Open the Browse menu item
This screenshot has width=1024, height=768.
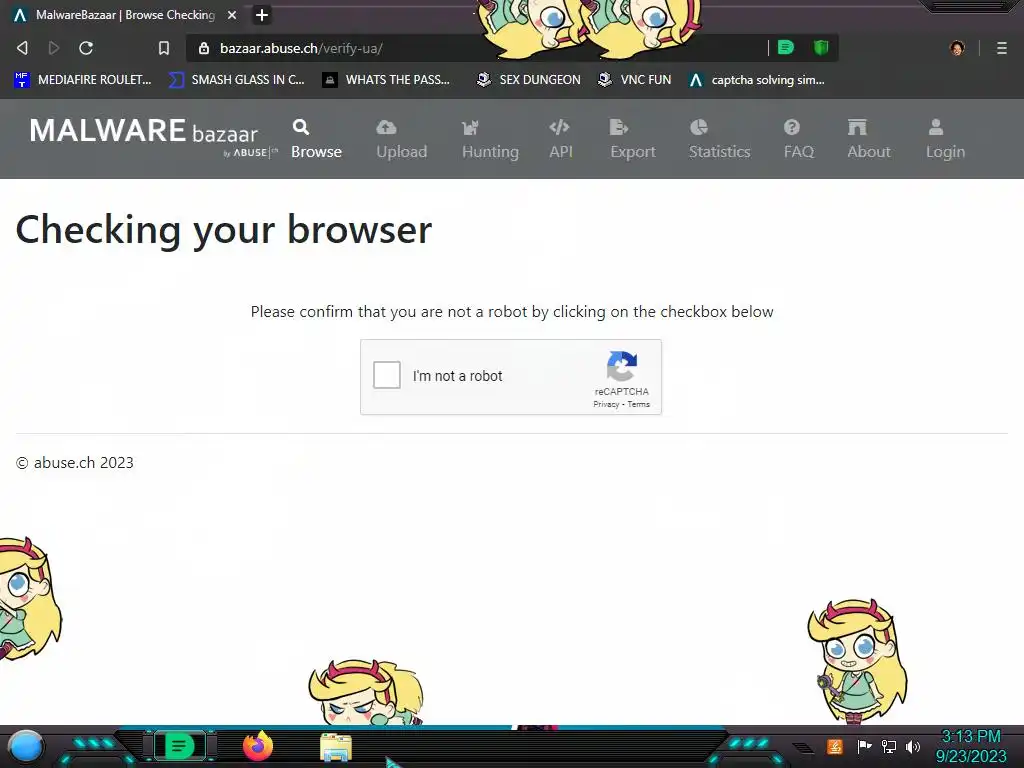(316, 139)
